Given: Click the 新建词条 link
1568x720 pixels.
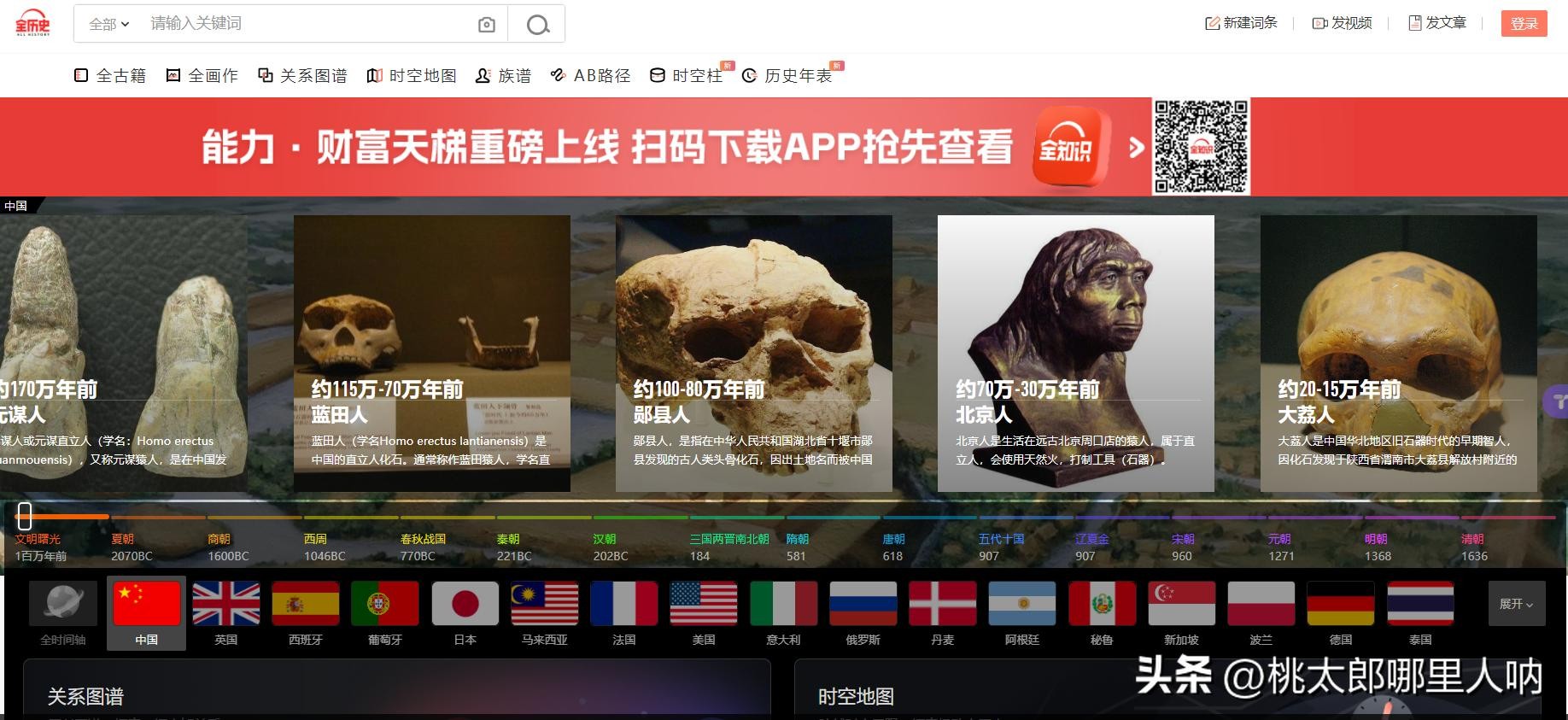Looking at the screenshot, I should pos(1241,23).
